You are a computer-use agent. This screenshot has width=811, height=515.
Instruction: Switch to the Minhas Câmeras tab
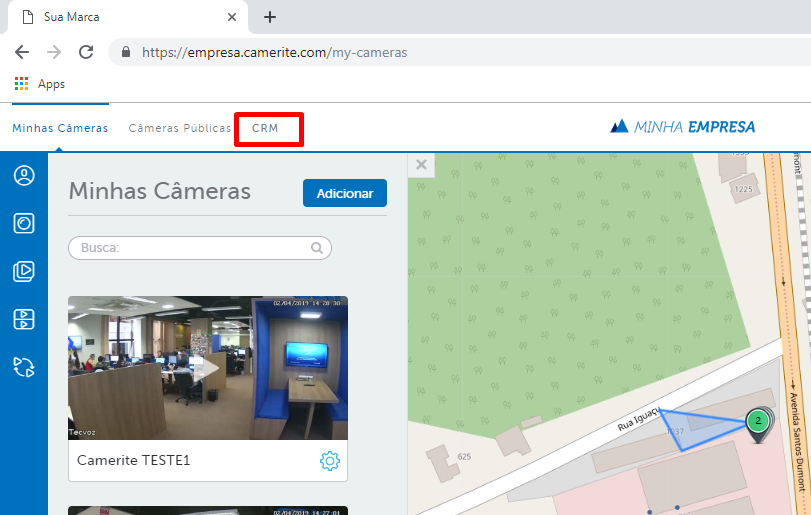60,128
